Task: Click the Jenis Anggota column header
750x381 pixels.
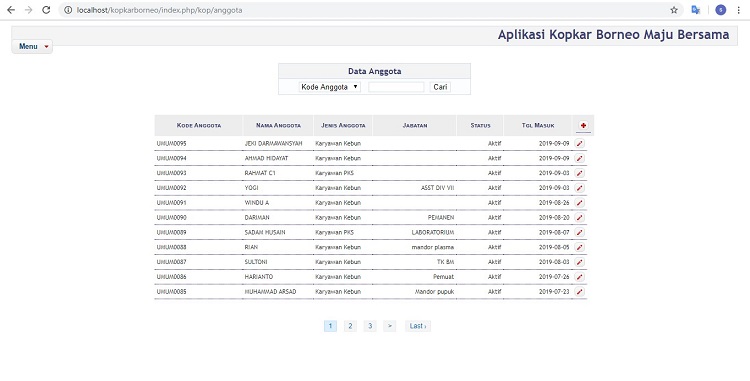Action: [343, 125]
